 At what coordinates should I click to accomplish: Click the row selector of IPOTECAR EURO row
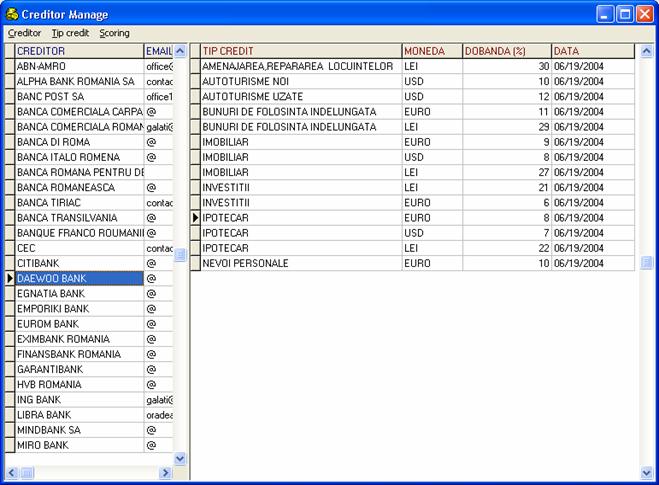[195, 218]
